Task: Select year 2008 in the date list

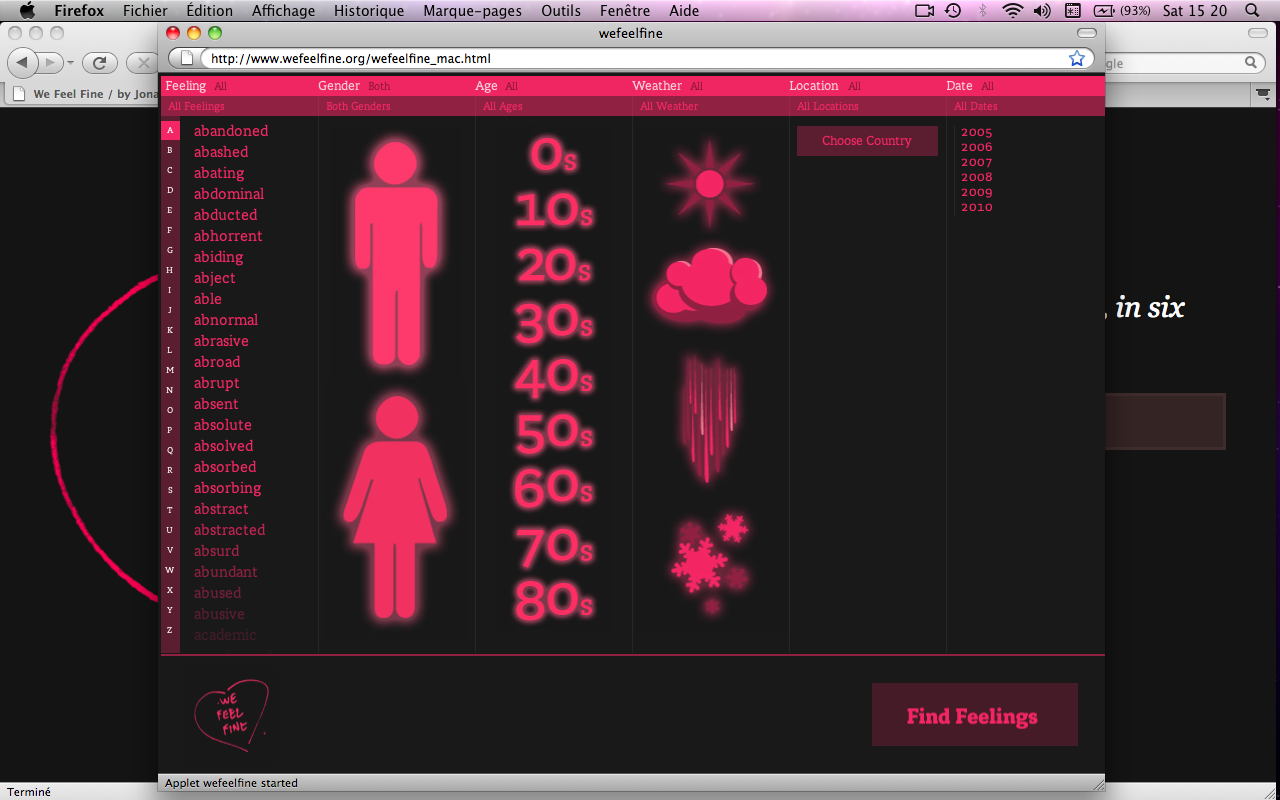Action: coord(976,177)
